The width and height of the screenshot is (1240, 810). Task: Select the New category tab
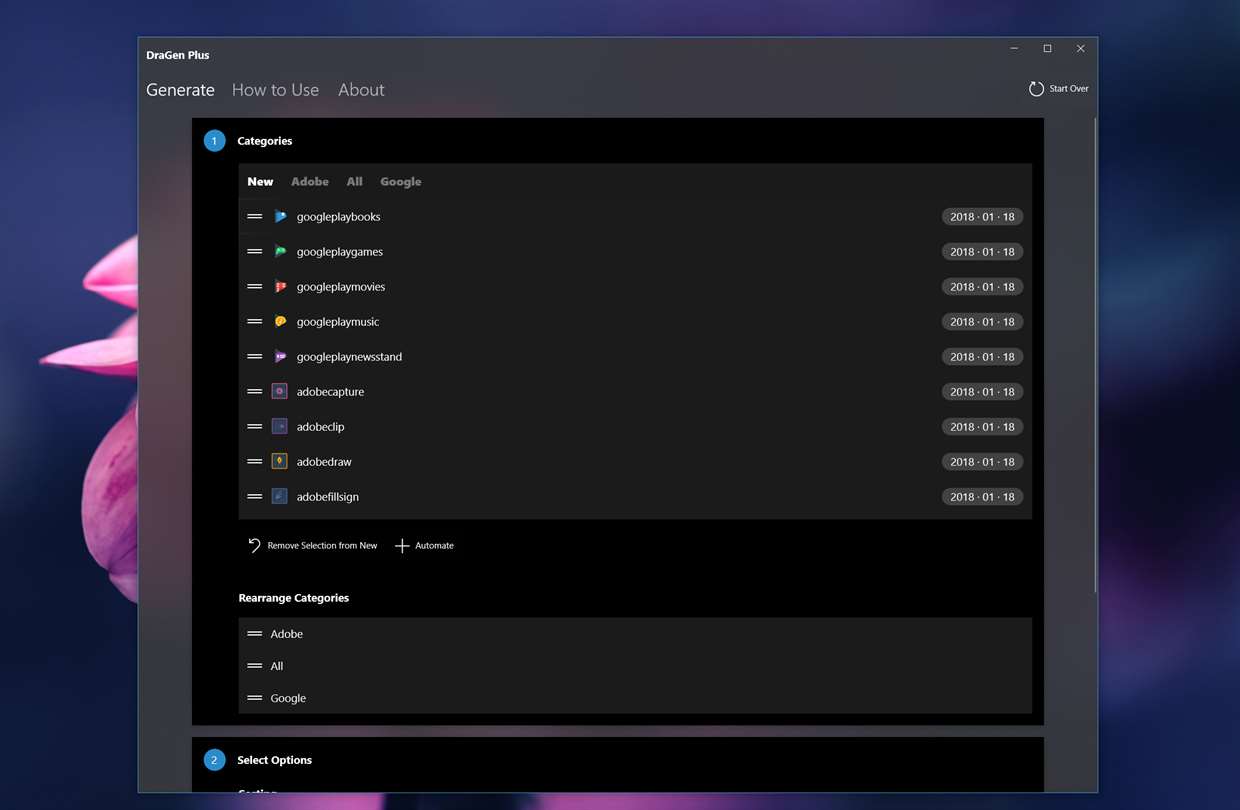[260, 182]
